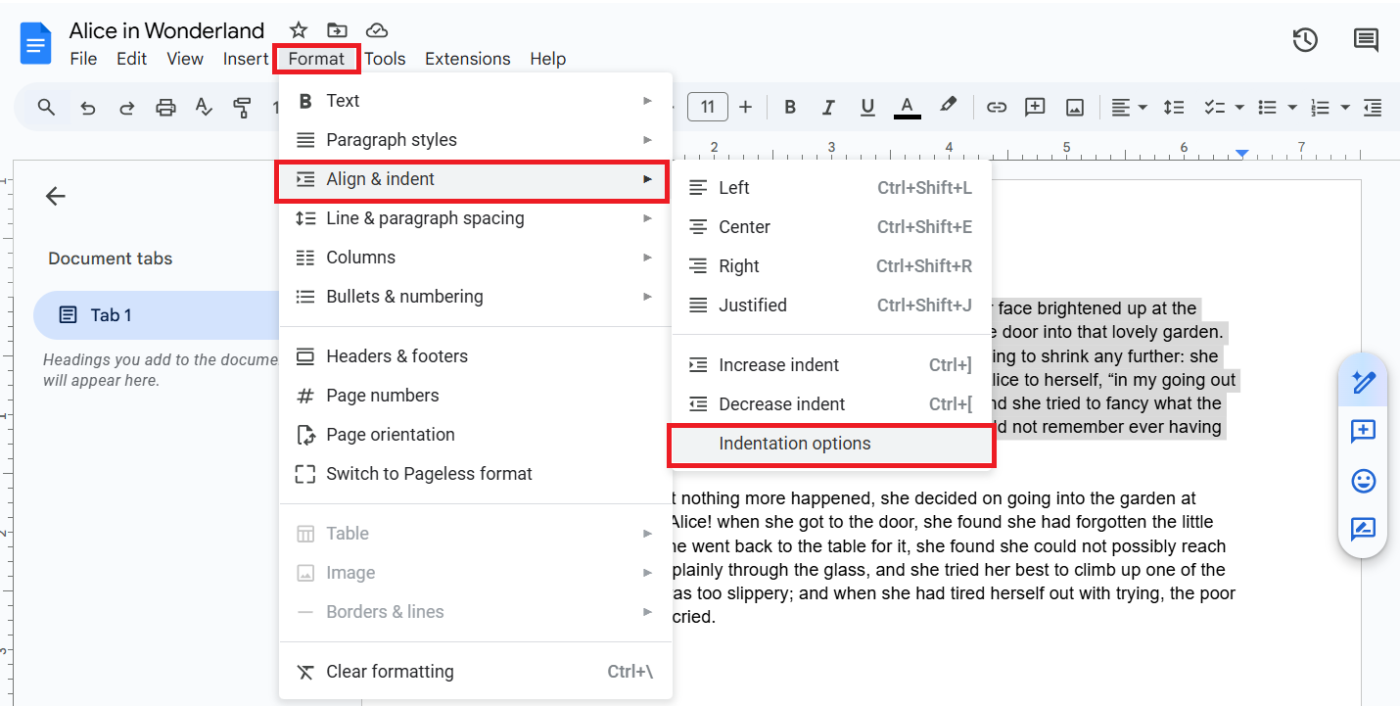This screenshot has width=1400, height=706.
Task: Open the emoji reaction tool in the sidebar
Action: click(x=1362, y=481)
